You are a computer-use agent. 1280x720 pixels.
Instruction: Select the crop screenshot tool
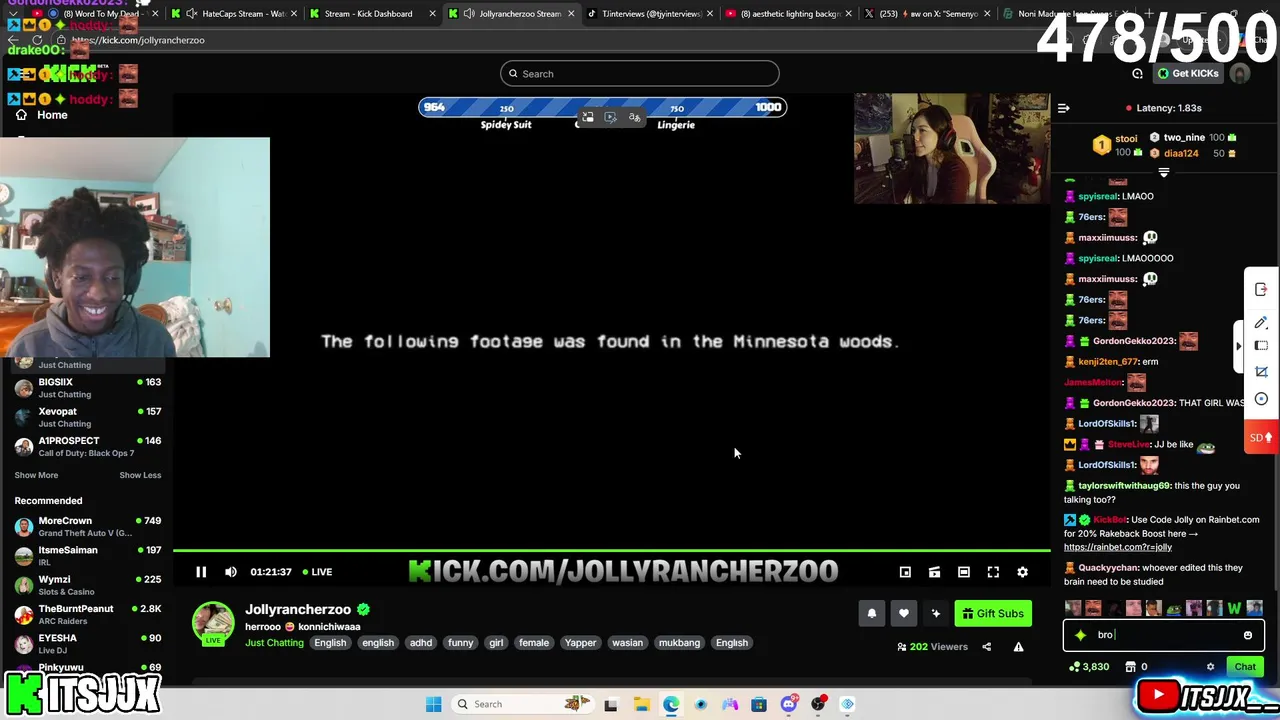[1261, 371]
